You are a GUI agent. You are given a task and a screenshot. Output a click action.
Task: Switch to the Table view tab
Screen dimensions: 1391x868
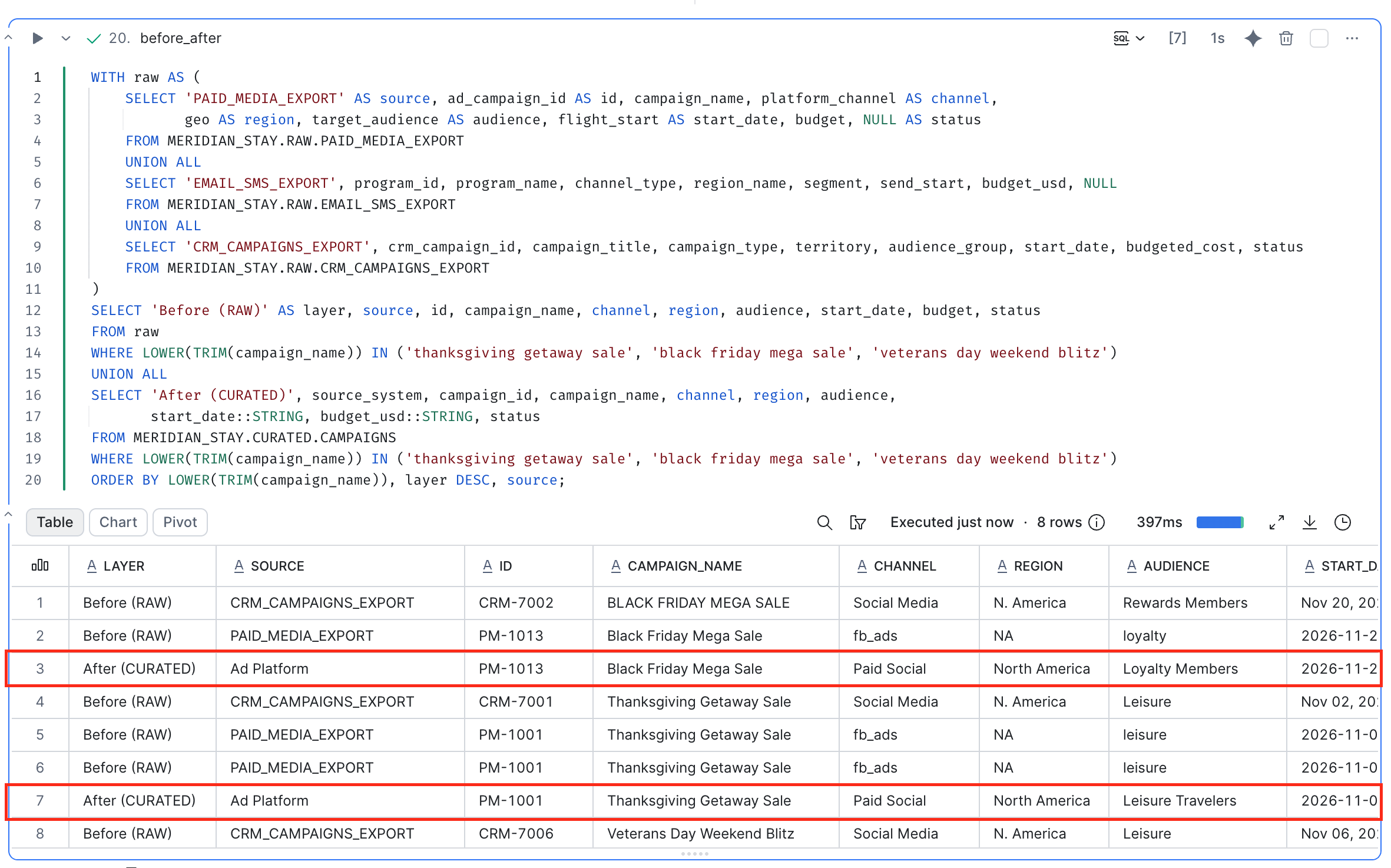click(55, 522)
